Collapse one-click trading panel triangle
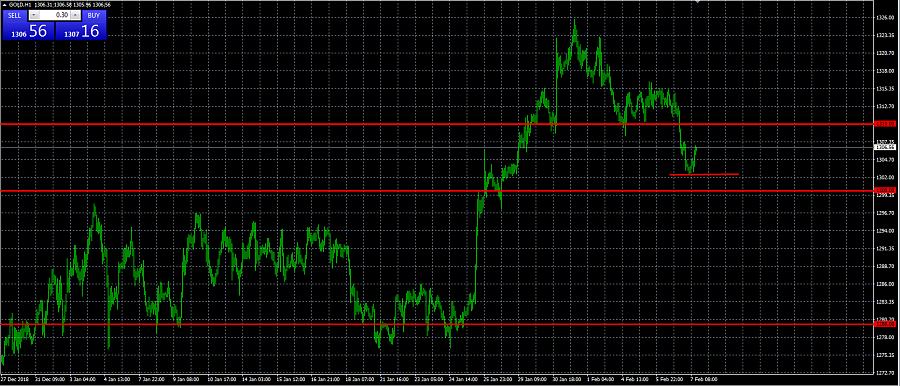 pos(4,5)
